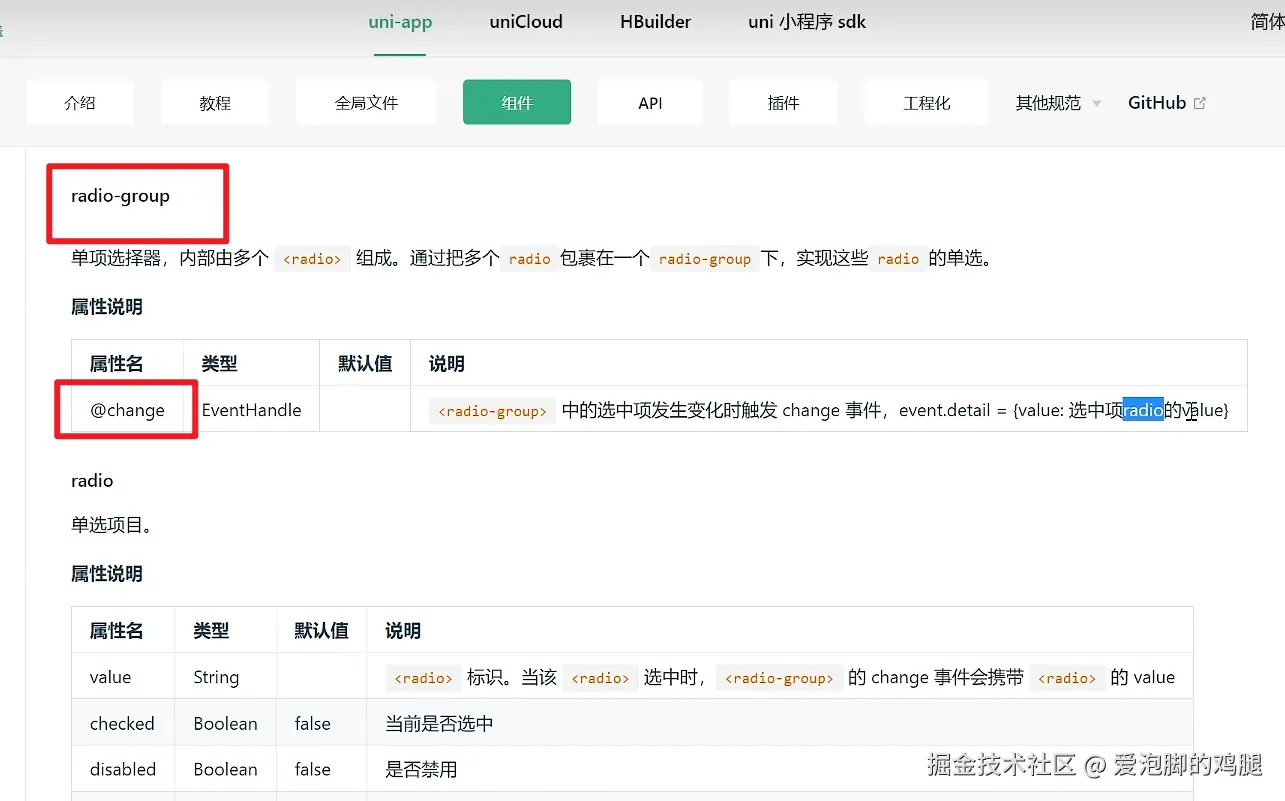Click the 默认值 header in the radio-group table
Screen dimensions: 1285x801
pos(365,364)
